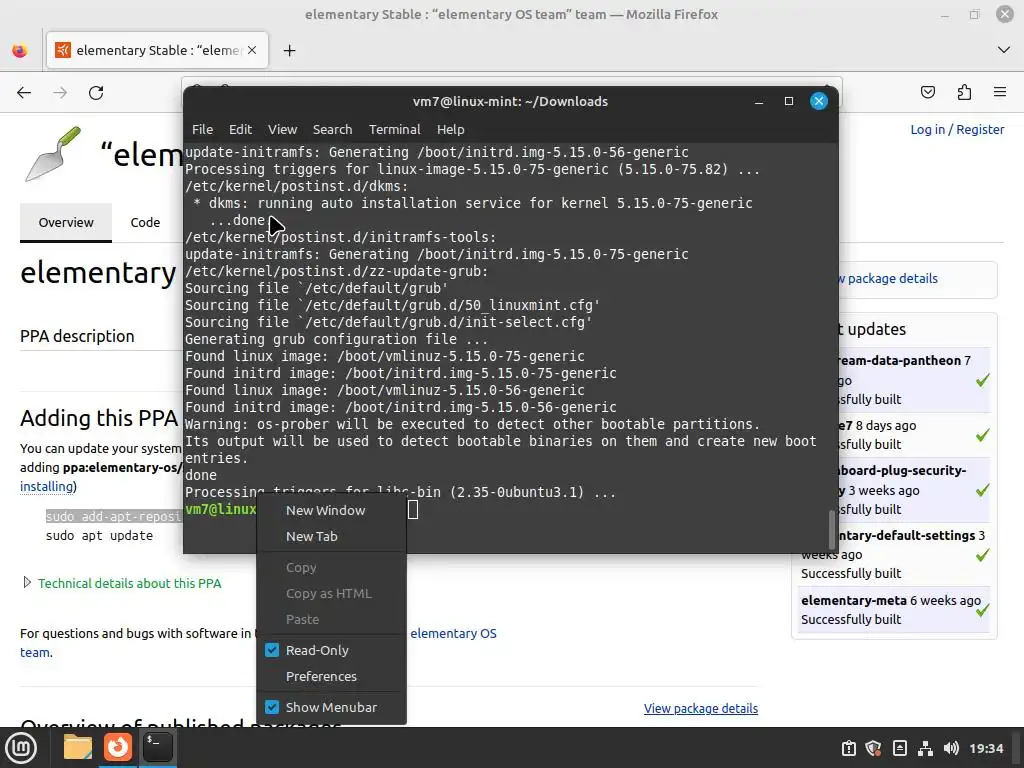Follow the View package details link at bottom

pyautogui.click(x=701, y=708)
